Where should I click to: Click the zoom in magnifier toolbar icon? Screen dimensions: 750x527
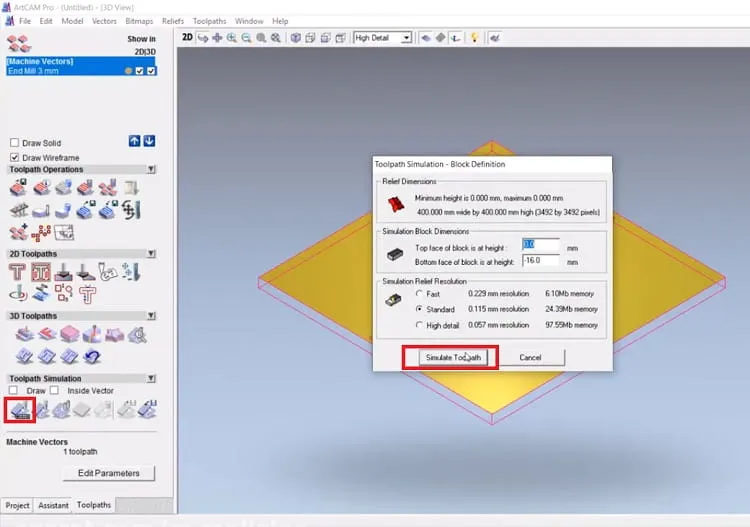tap(232, 37)
